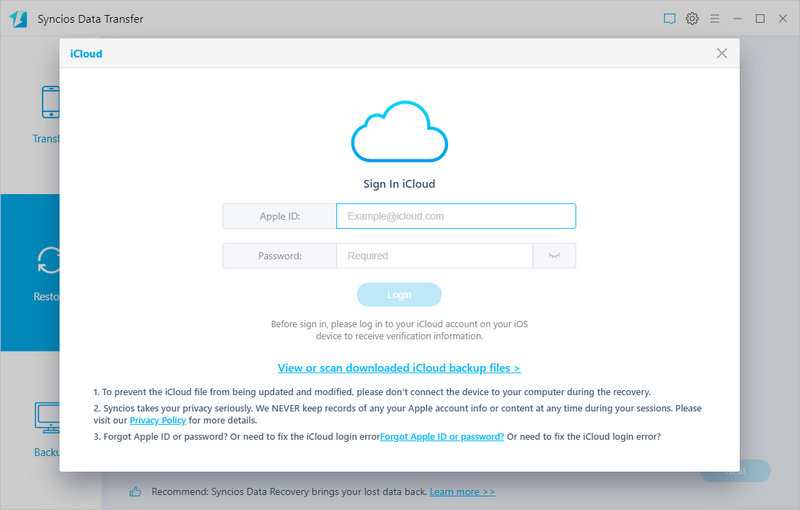This screenshot has height=510, width=800.
Task: Maximize the Syncios Data Transfer window
Action: [x=760, y=19]
